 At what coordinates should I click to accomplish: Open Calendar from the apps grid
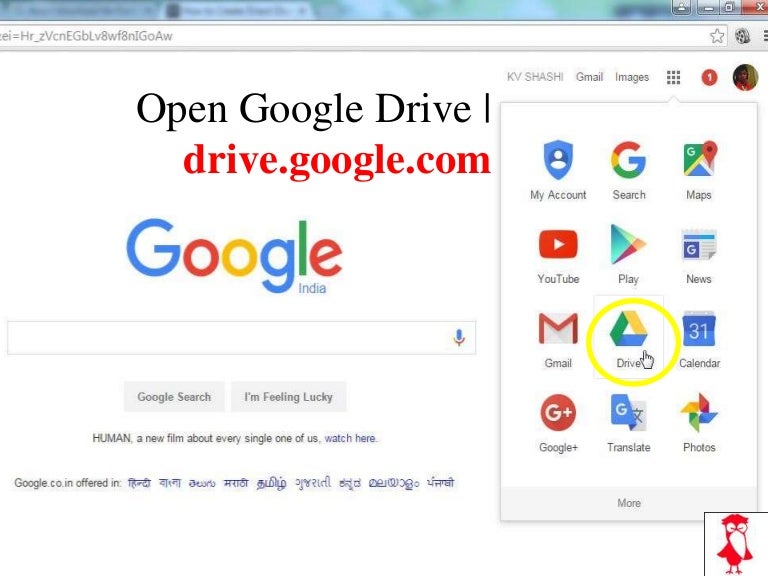(x=699, y=336)
